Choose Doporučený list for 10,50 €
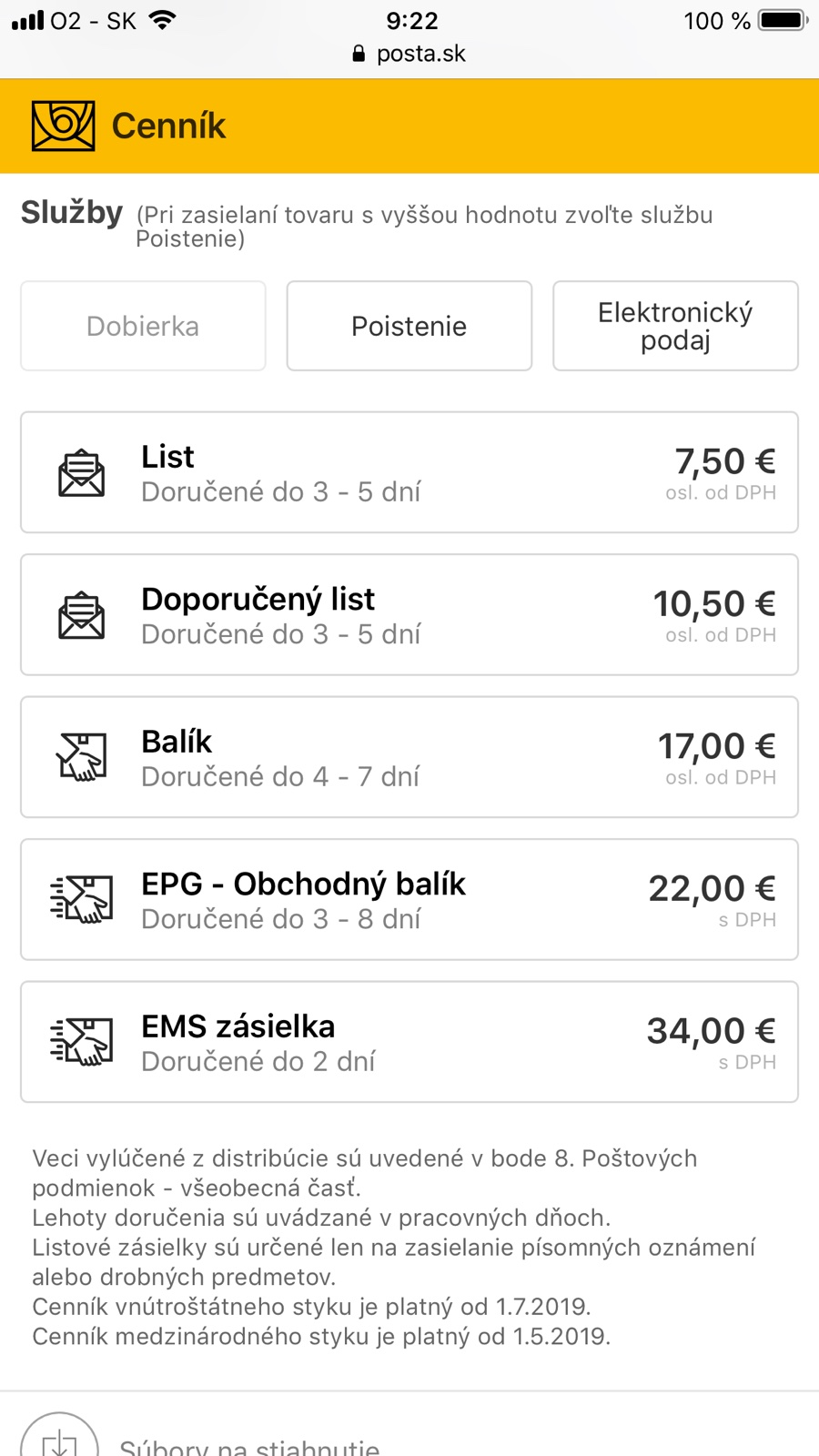This screenshot has width=819, height=1456. (409, 615)
